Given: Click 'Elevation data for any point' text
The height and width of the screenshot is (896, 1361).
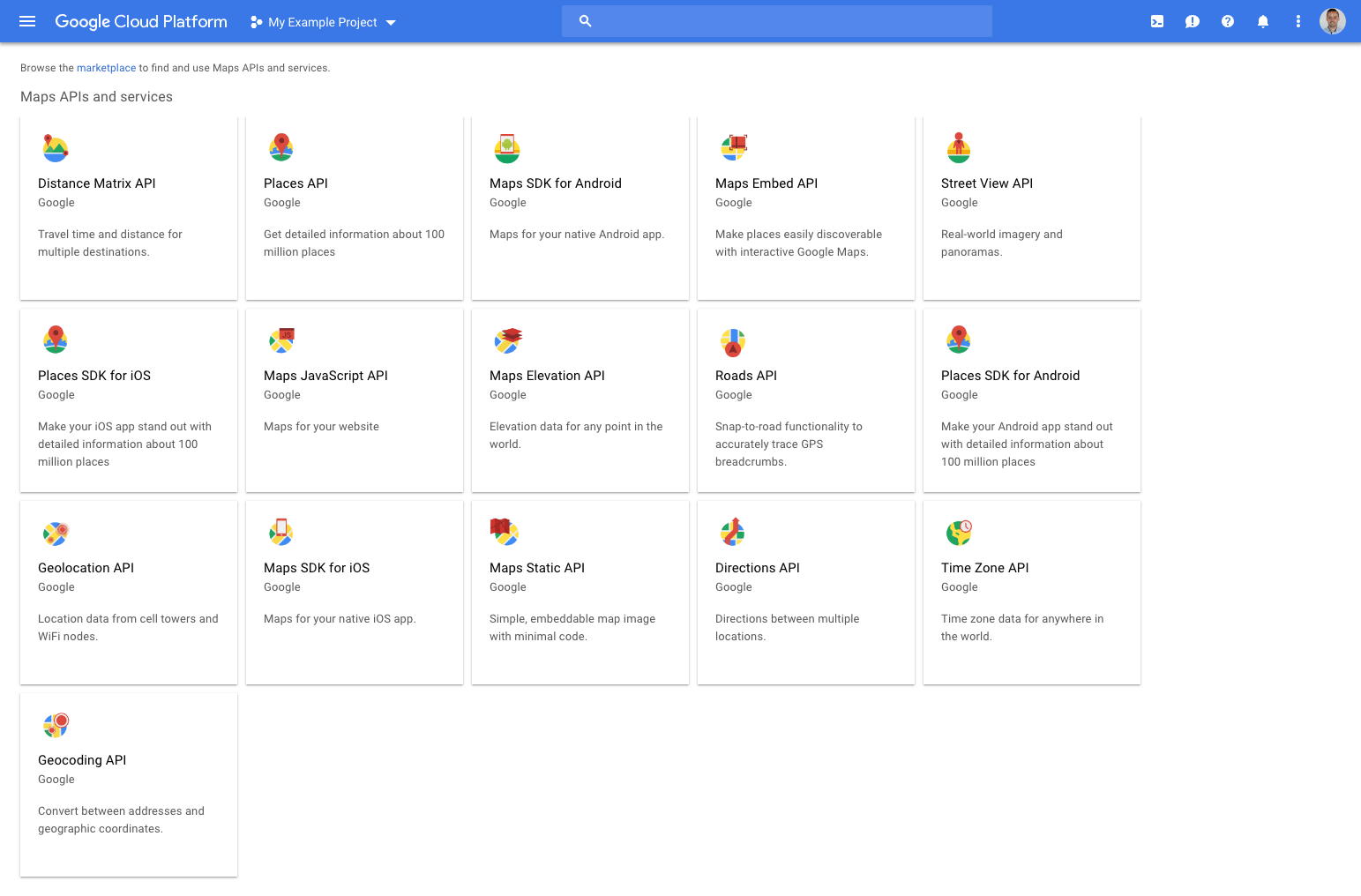Looking at the screenshot, I should tap(576, 436).
